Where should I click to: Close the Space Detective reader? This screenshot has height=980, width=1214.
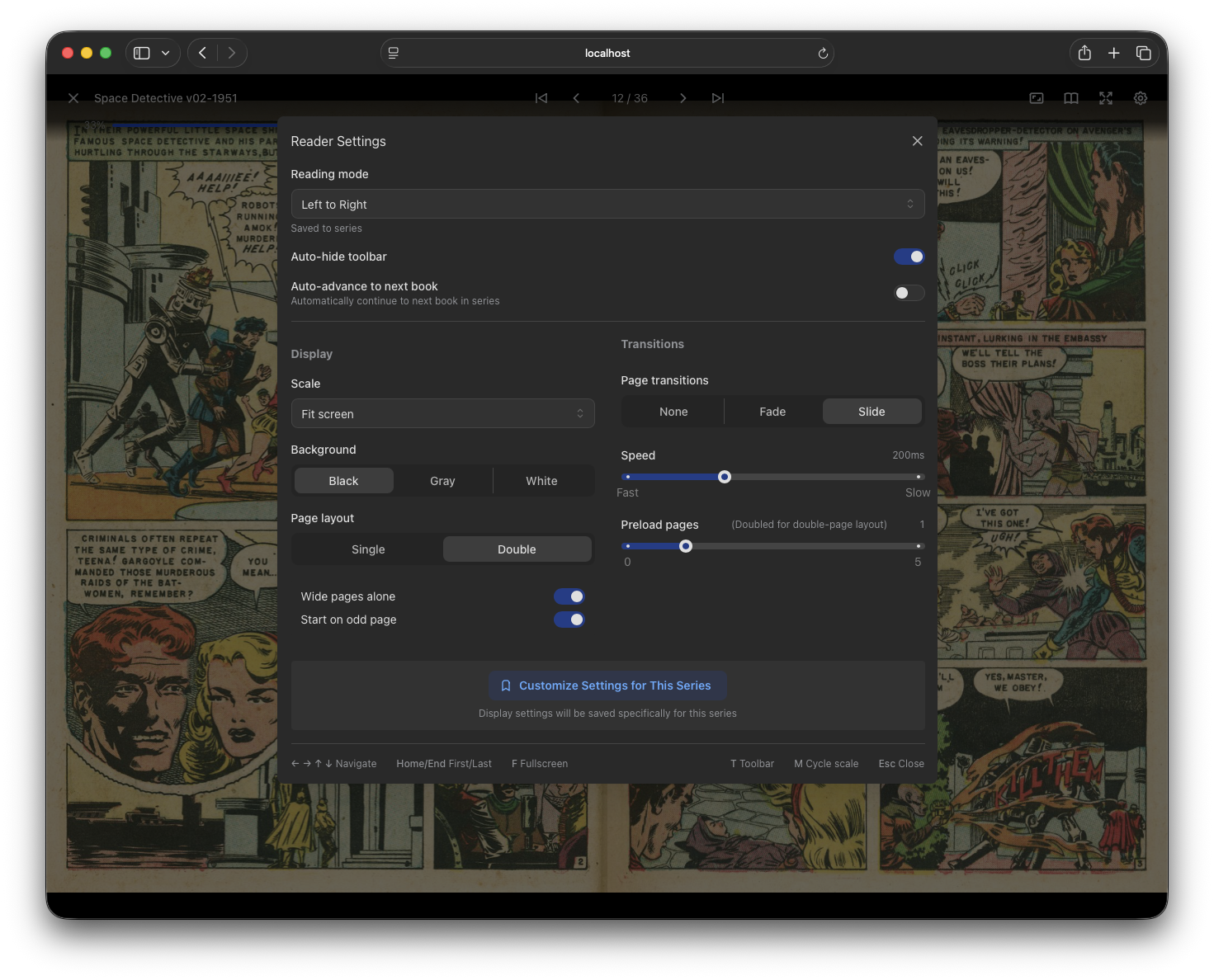(x=73, y=98)
